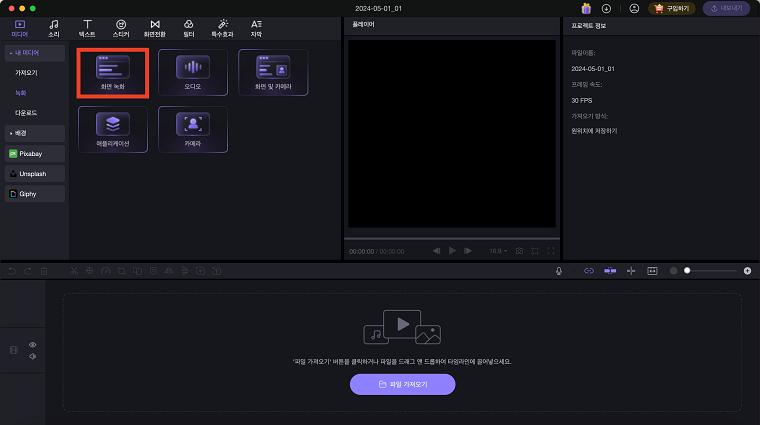Open the Giphy library
This screenshot has height=425, width=760.
tap(34, 194)
